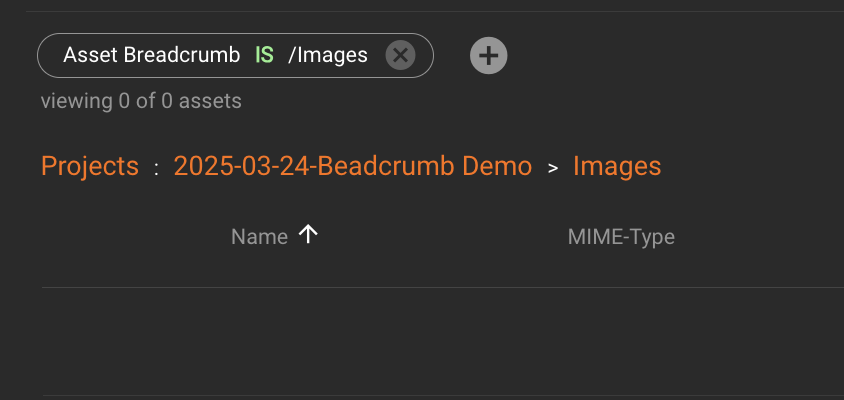The width and height of the screenshot is (844, 400).
Task: Add a new filter with plus icon
Action: click(489, 55)
